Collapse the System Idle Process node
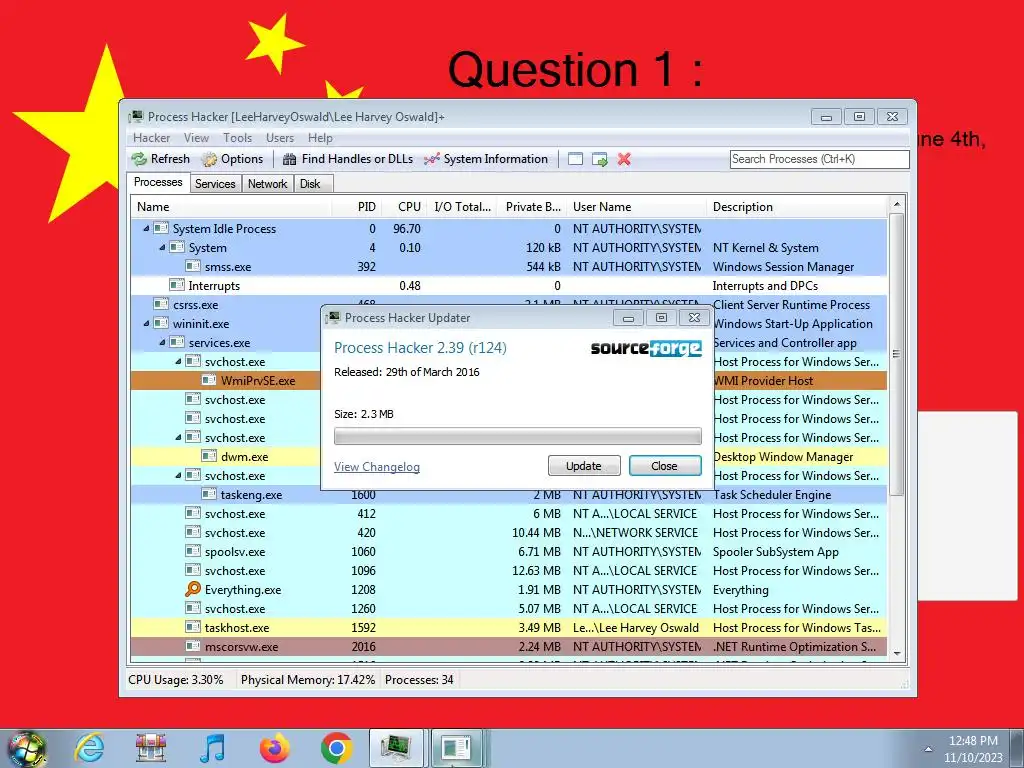This screenshot has height=768, width=1024. (x=146, y=229)
